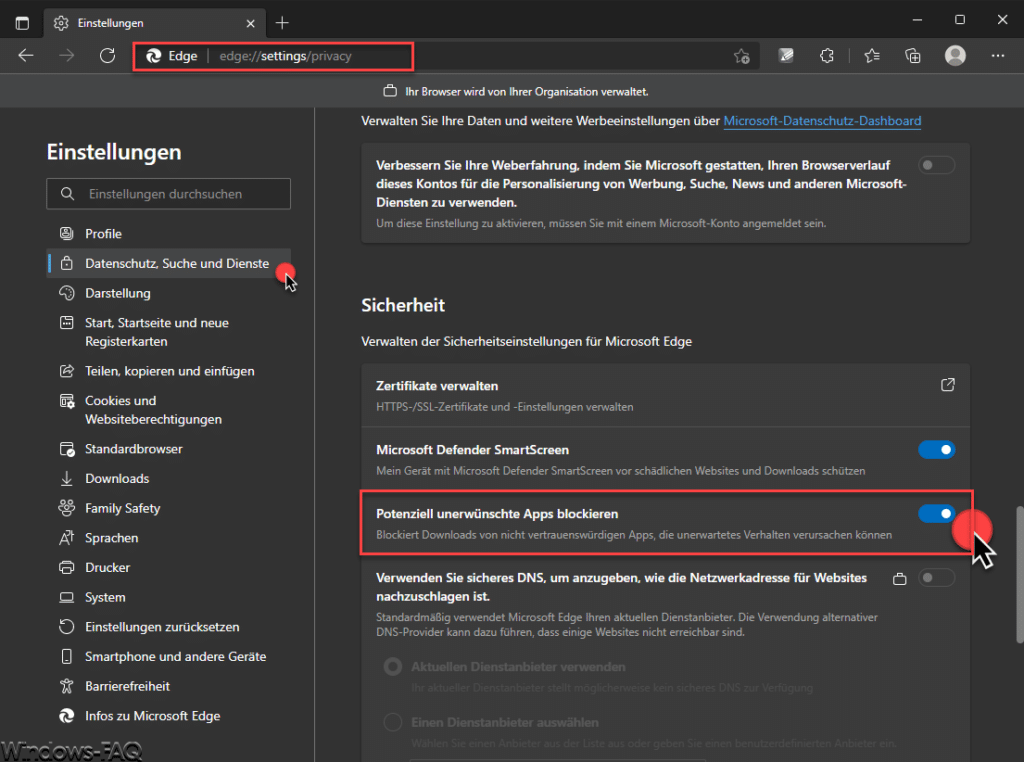This screenshot has height=762, width=1024.
Task: Open Profile settings section
Action: [x=168, y=234]
